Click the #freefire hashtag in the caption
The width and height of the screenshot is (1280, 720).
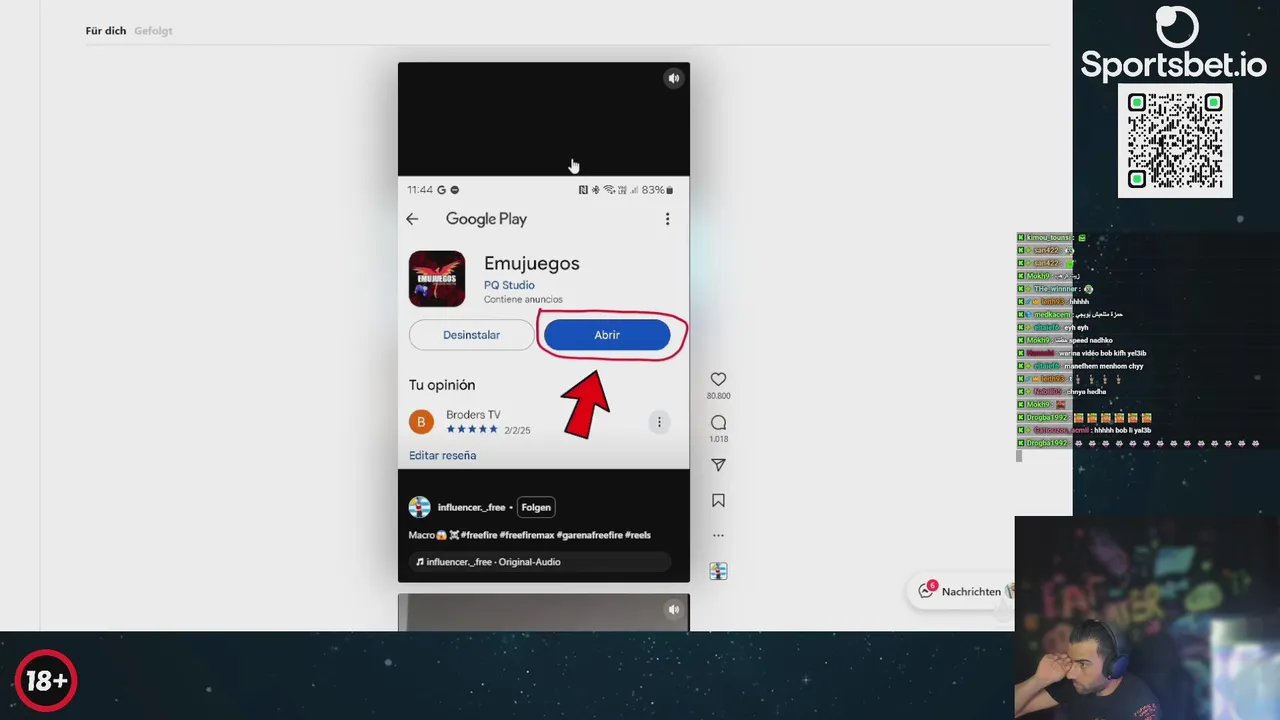tap(479, 535)
